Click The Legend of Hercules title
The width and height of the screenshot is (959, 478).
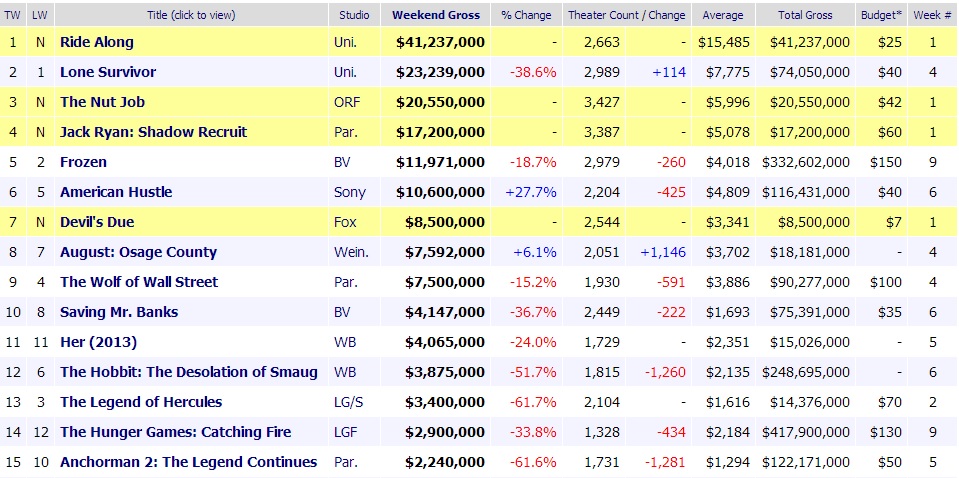(141, 402)
